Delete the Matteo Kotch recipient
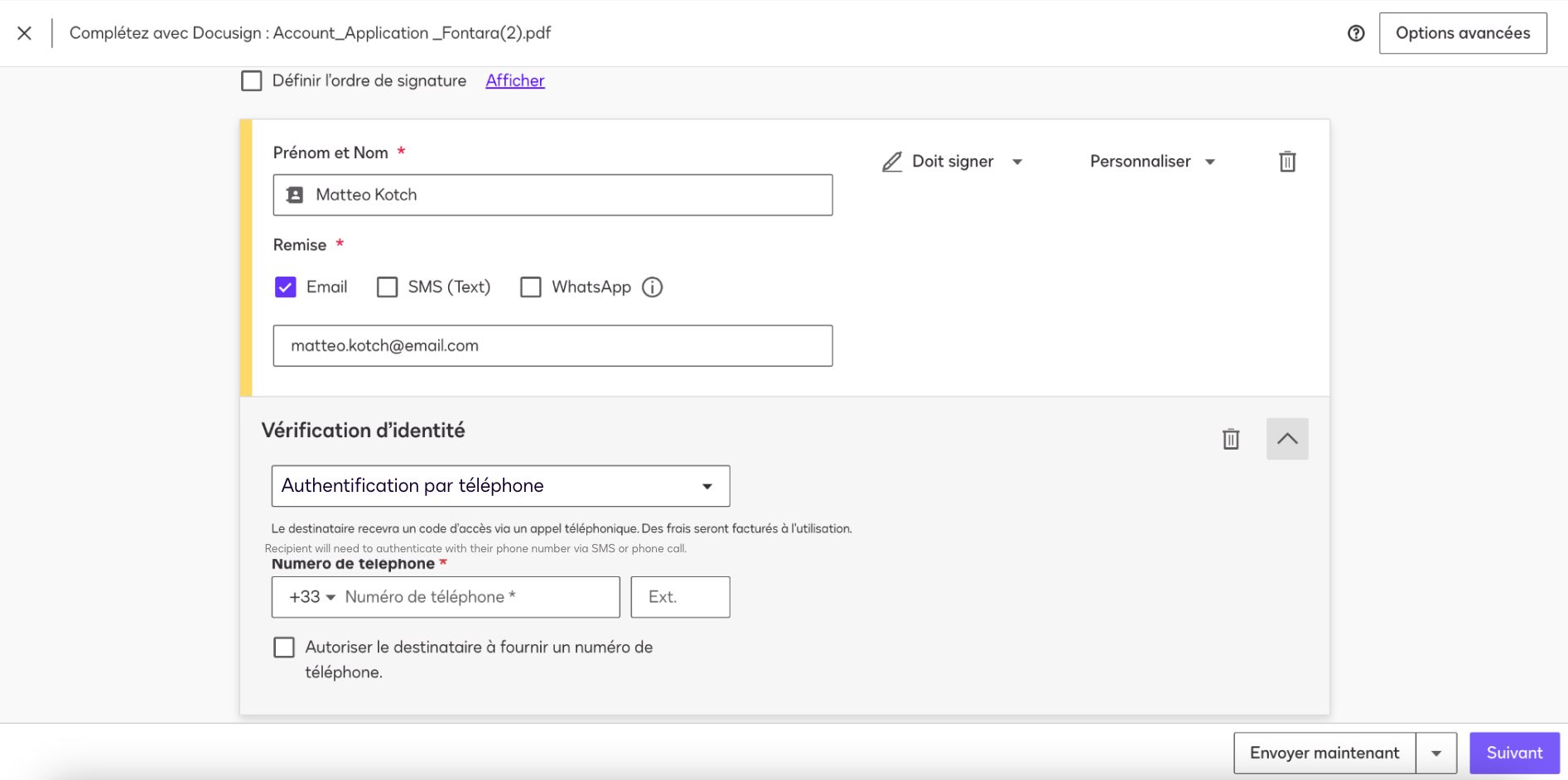 tap(1287, 161)
